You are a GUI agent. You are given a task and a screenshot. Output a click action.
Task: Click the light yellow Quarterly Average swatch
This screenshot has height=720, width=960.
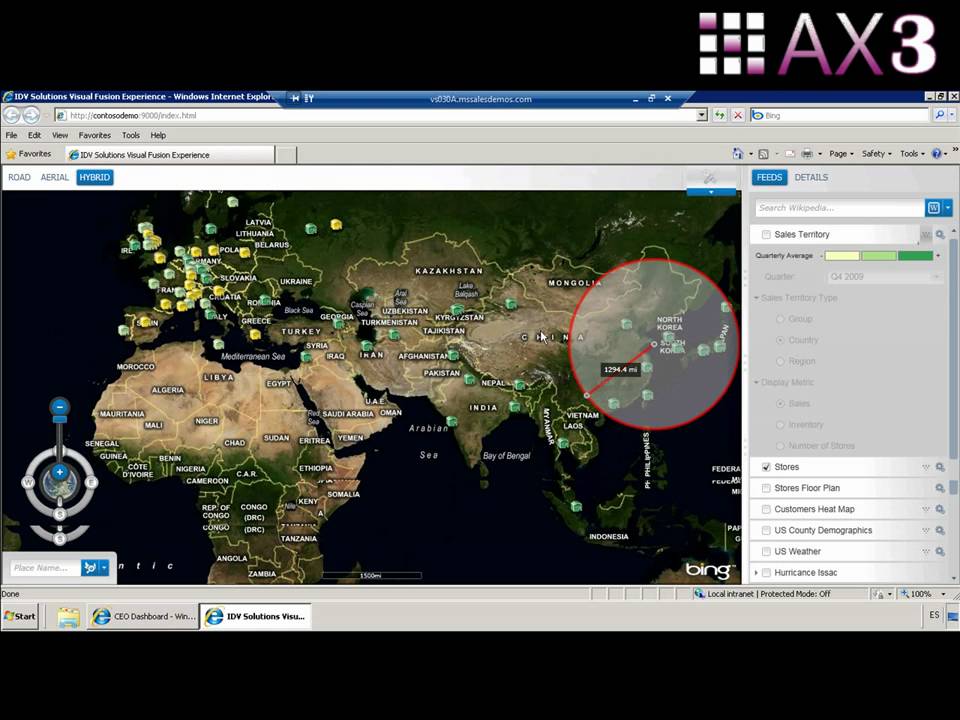[x=842, y=256]
